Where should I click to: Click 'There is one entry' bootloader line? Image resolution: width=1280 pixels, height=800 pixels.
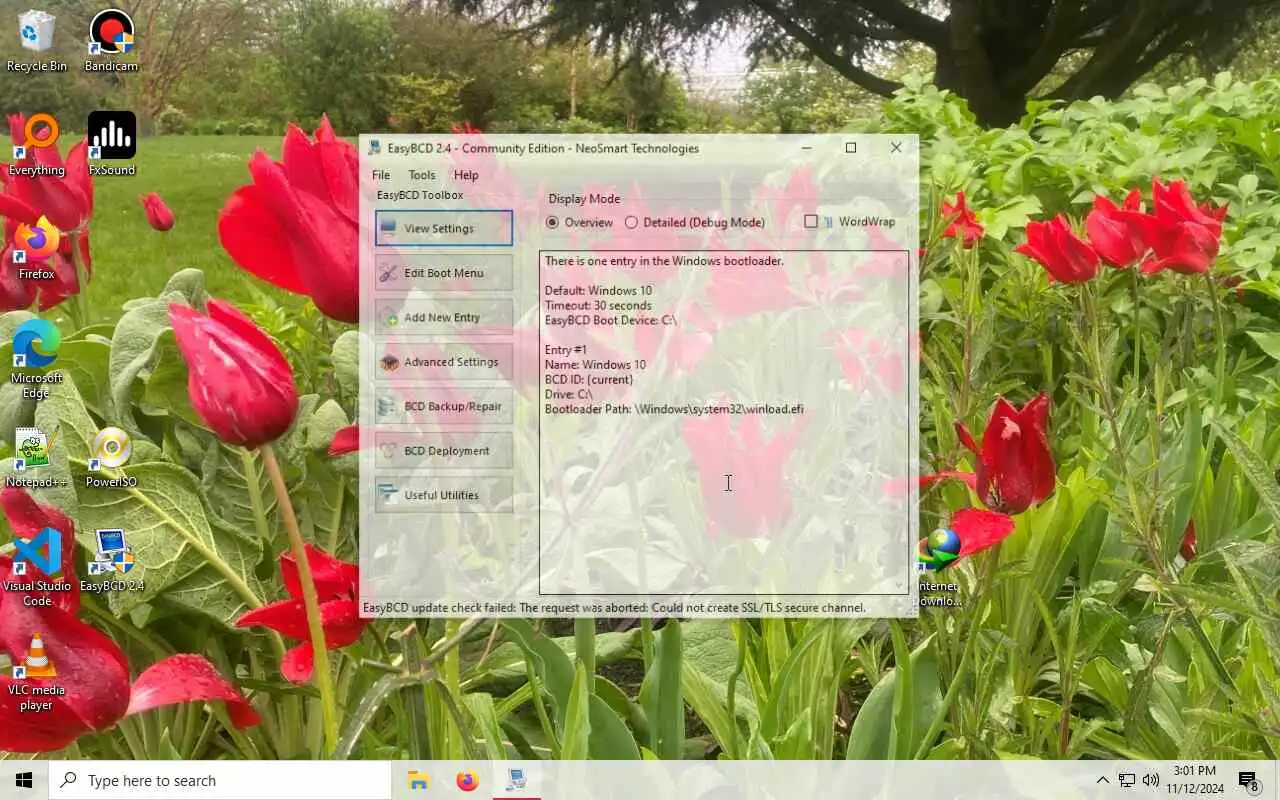pos(664,261)
